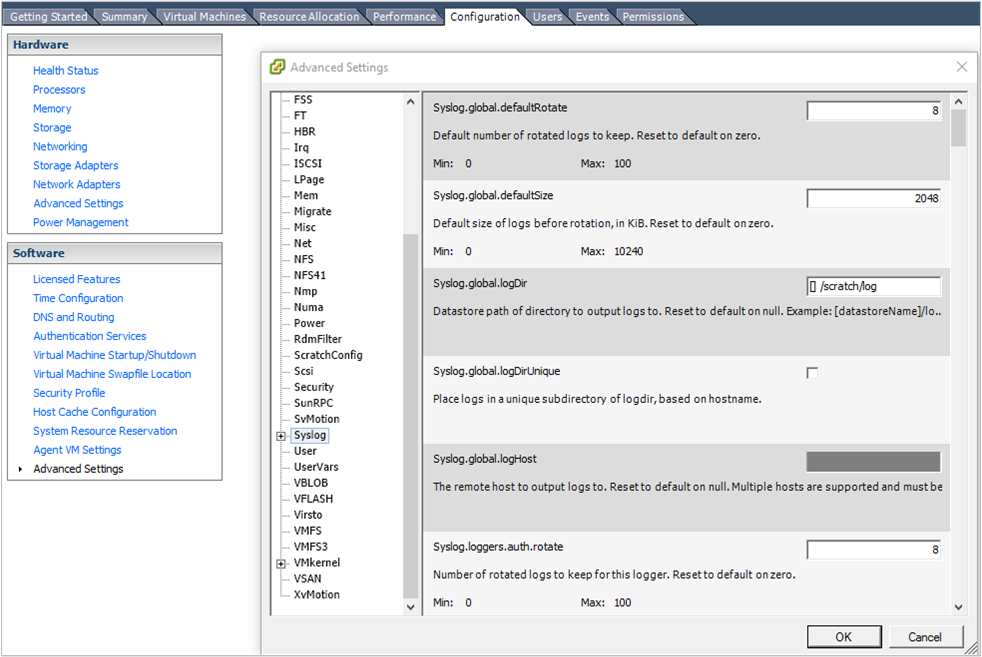
Task: Open Time Configuration
Action: tap(78, 297)
